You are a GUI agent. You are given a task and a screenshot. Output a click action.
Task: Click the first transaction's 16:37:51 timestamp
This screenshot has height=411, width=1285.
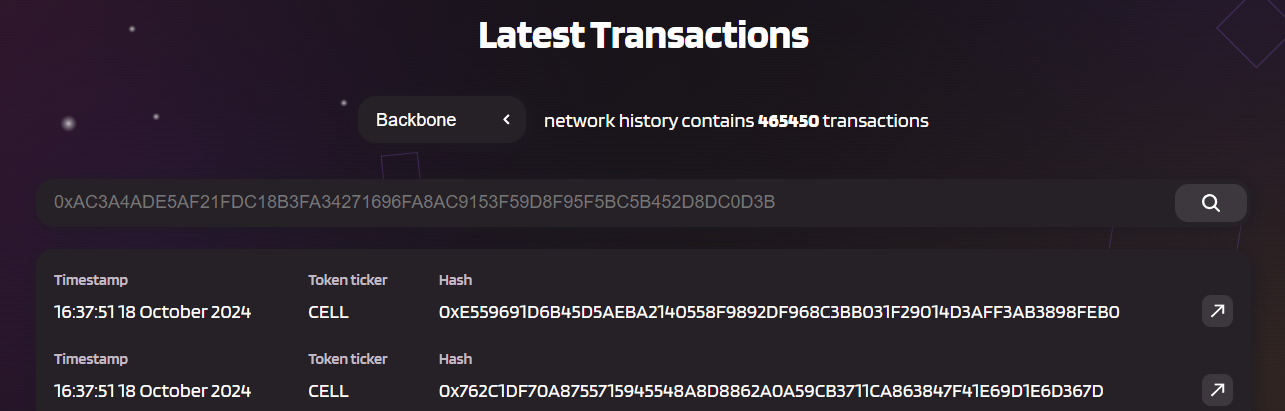click(x=152, y=312)
